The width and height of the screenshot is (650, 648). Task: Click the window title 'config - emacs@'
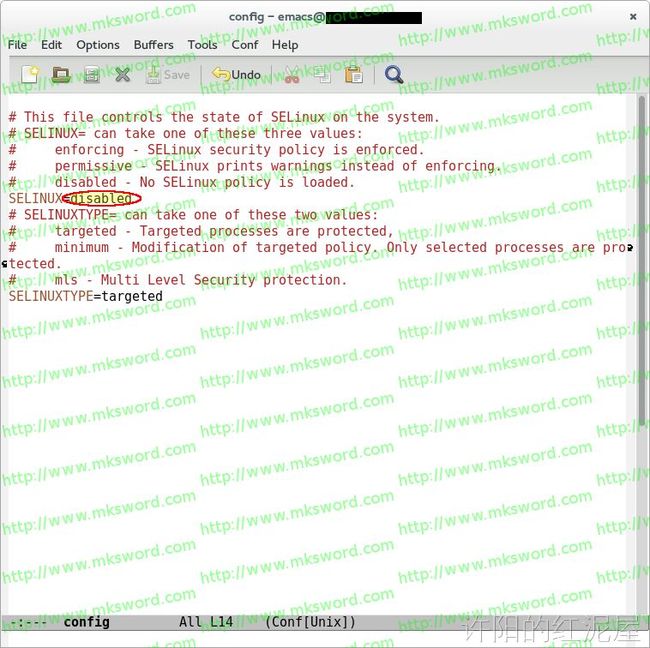277,17
